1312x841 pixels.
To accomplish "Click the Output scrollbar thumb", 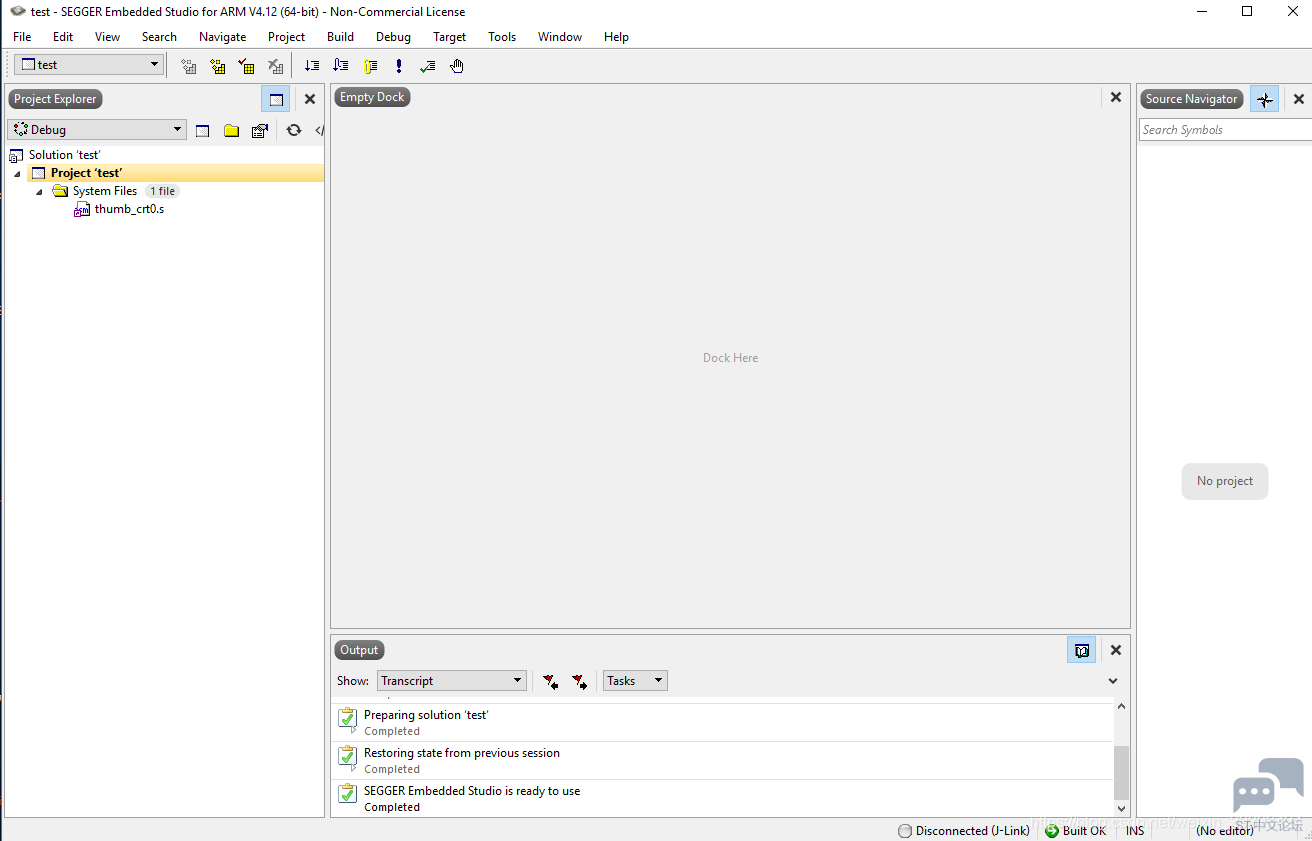I will pyautogui.click(x=1121, y=772).
